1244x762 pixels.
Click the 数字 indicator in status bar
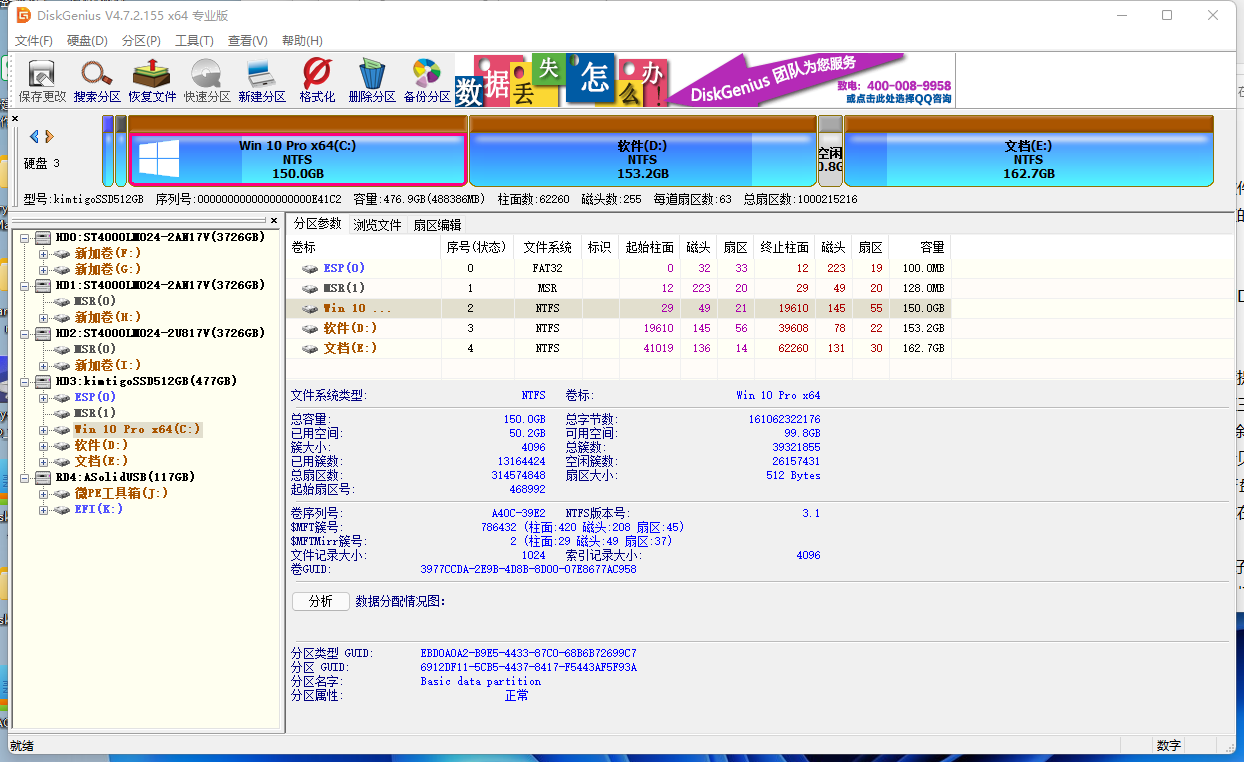tap(1168, 746)
